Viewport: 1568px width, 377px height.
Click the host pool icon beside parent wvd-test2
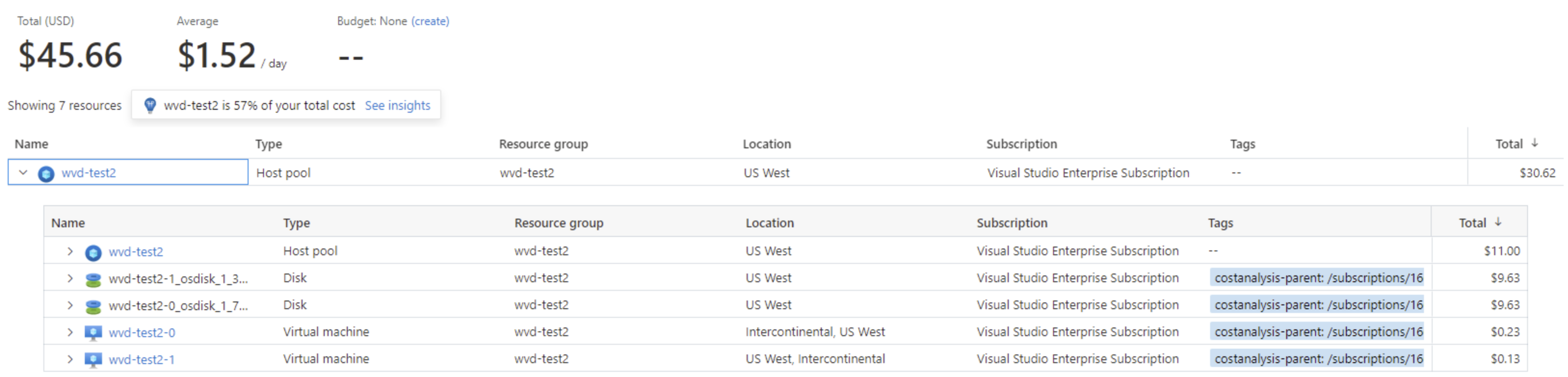46,173
